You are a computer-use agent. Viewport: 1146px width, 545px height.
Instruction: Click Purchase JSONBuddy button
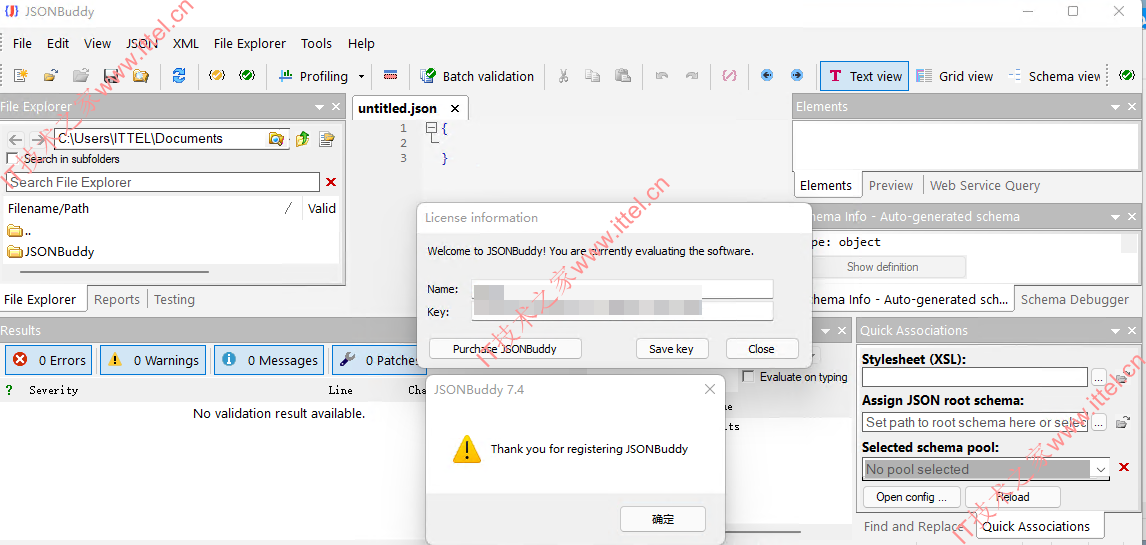[x=505, y=348]
